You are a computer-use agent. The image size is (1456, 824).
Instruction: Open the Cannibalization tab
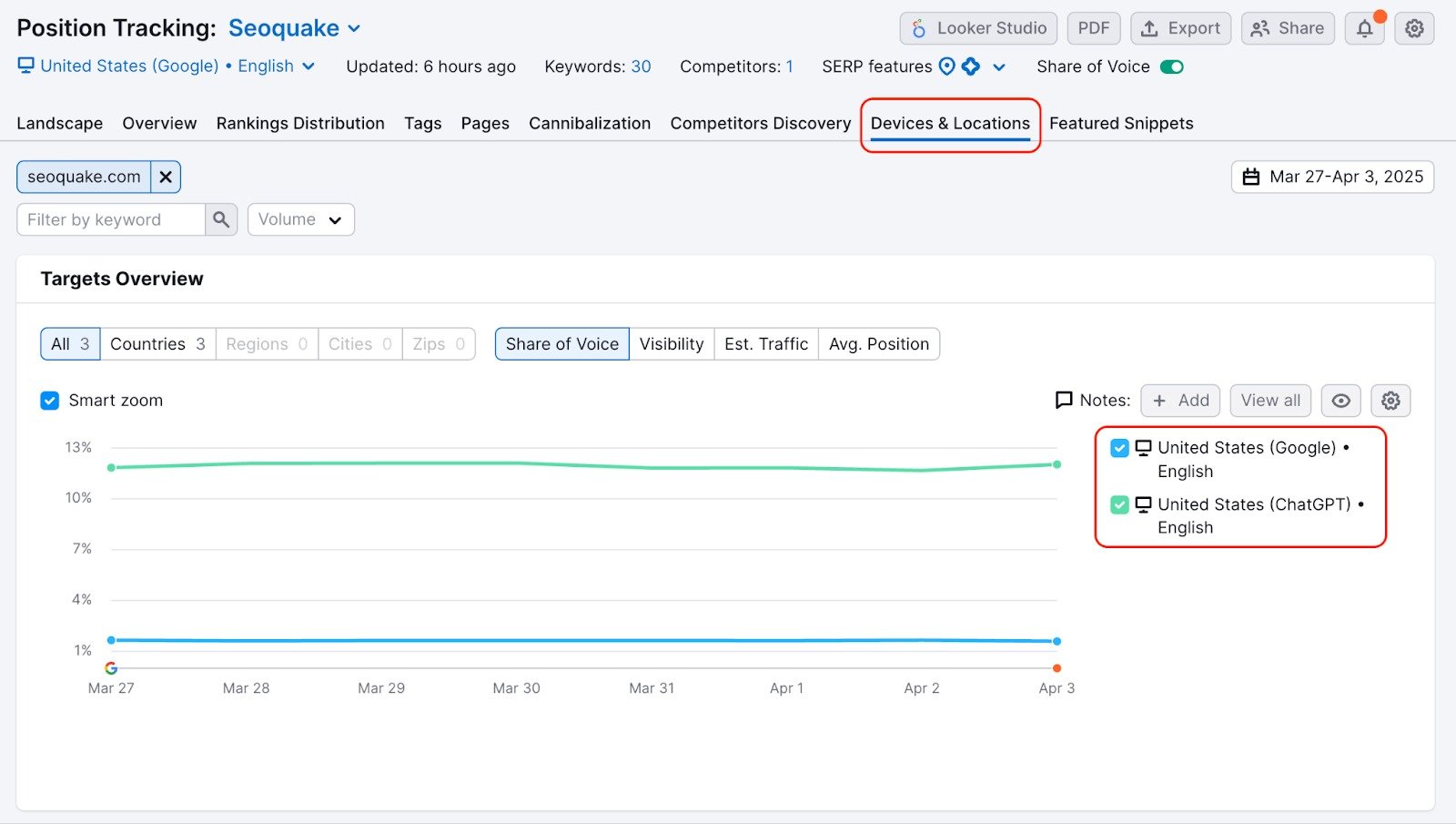[x=589, y=123]
